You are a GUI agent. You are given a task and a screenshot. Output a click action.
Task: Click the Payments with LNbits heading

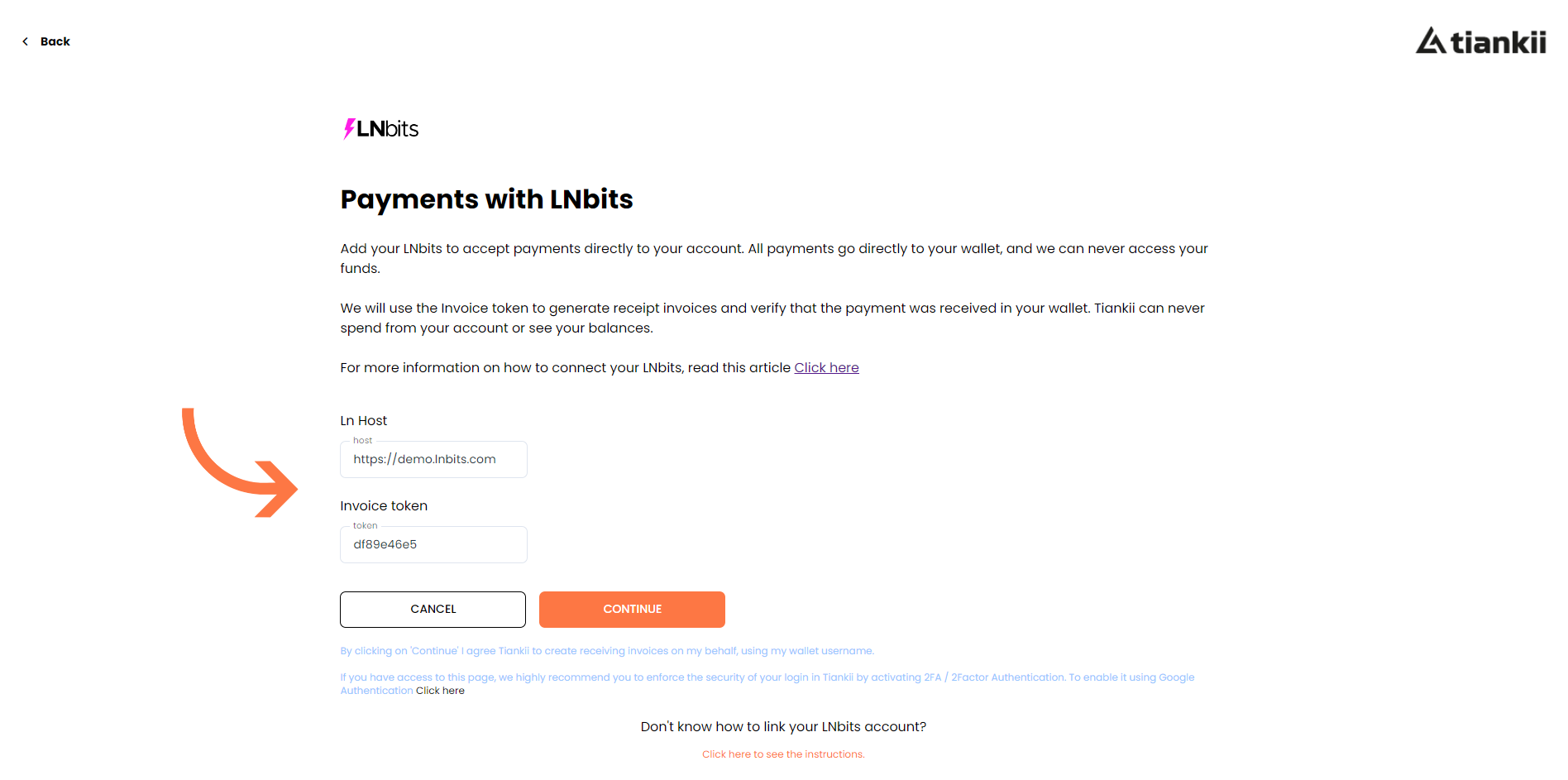pyautogui.click(x=486, y=199)
